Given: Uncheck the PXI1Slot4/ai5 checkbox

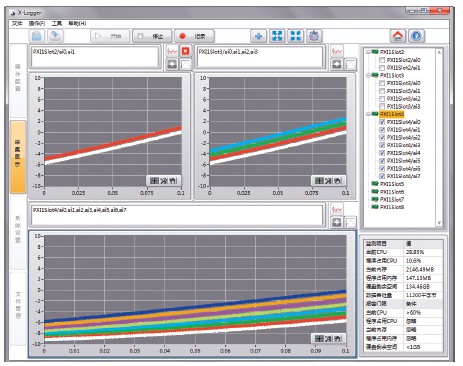Looking at the screenshot, I should pyautogui.click(x=382, y=161).
